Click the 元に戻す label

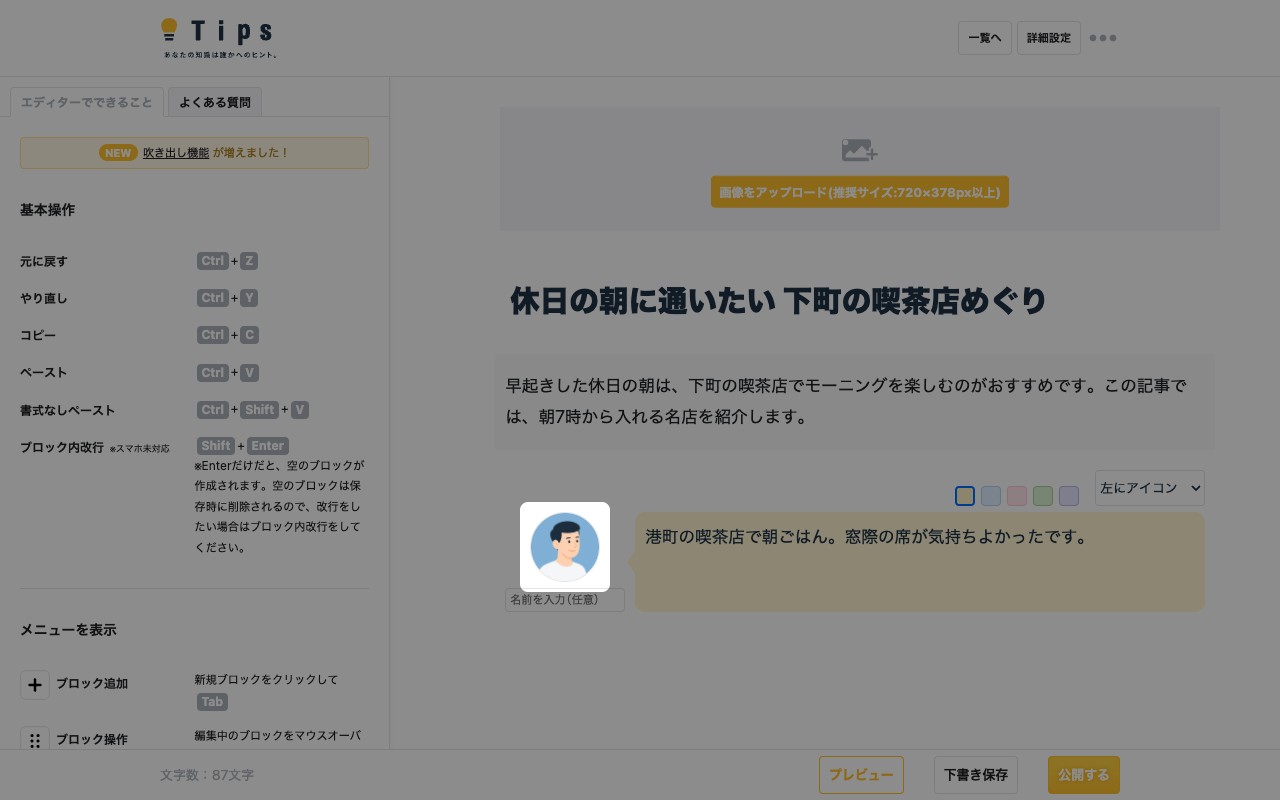44,261
